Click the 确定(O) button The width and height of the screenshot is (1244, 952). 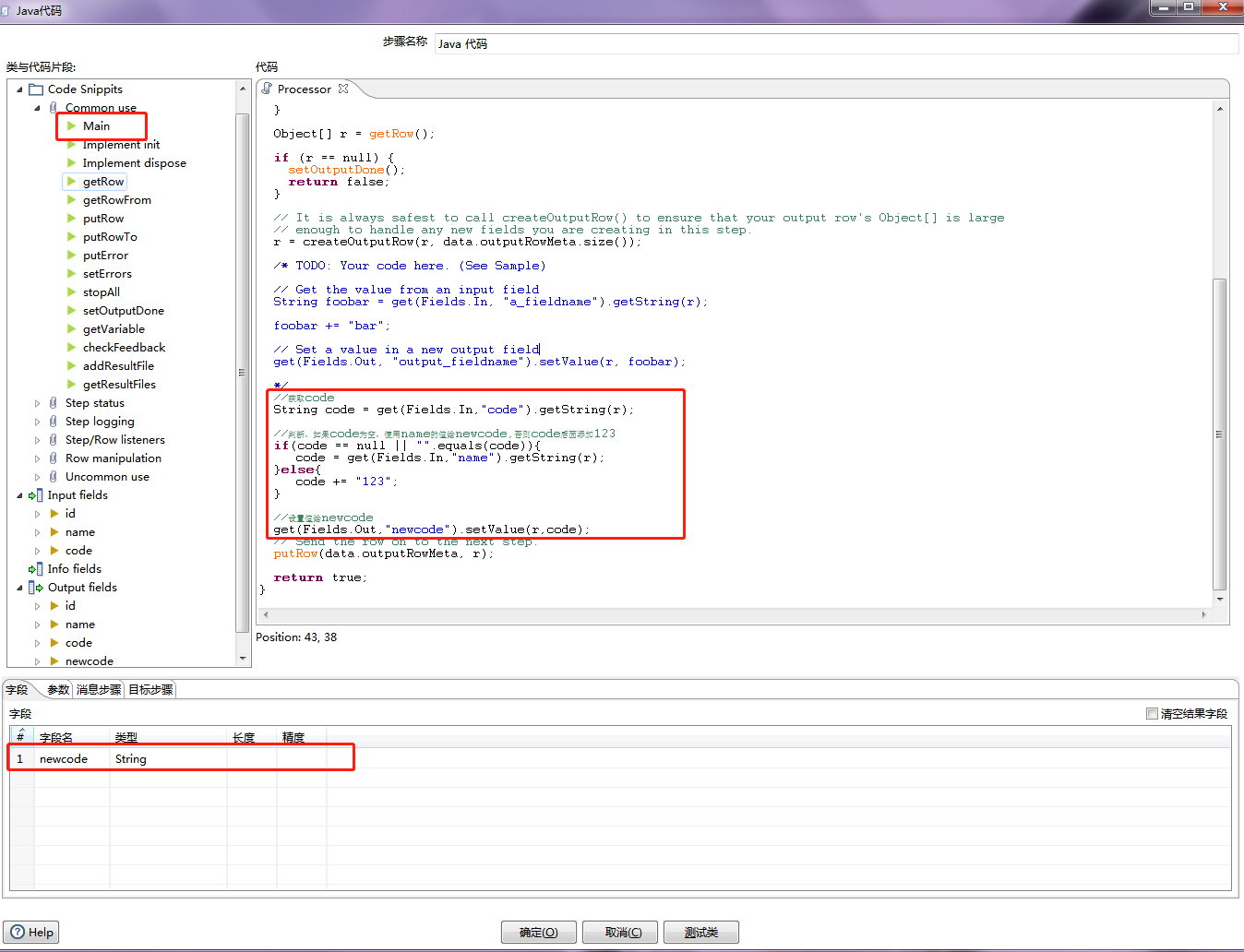coord(539,932)
